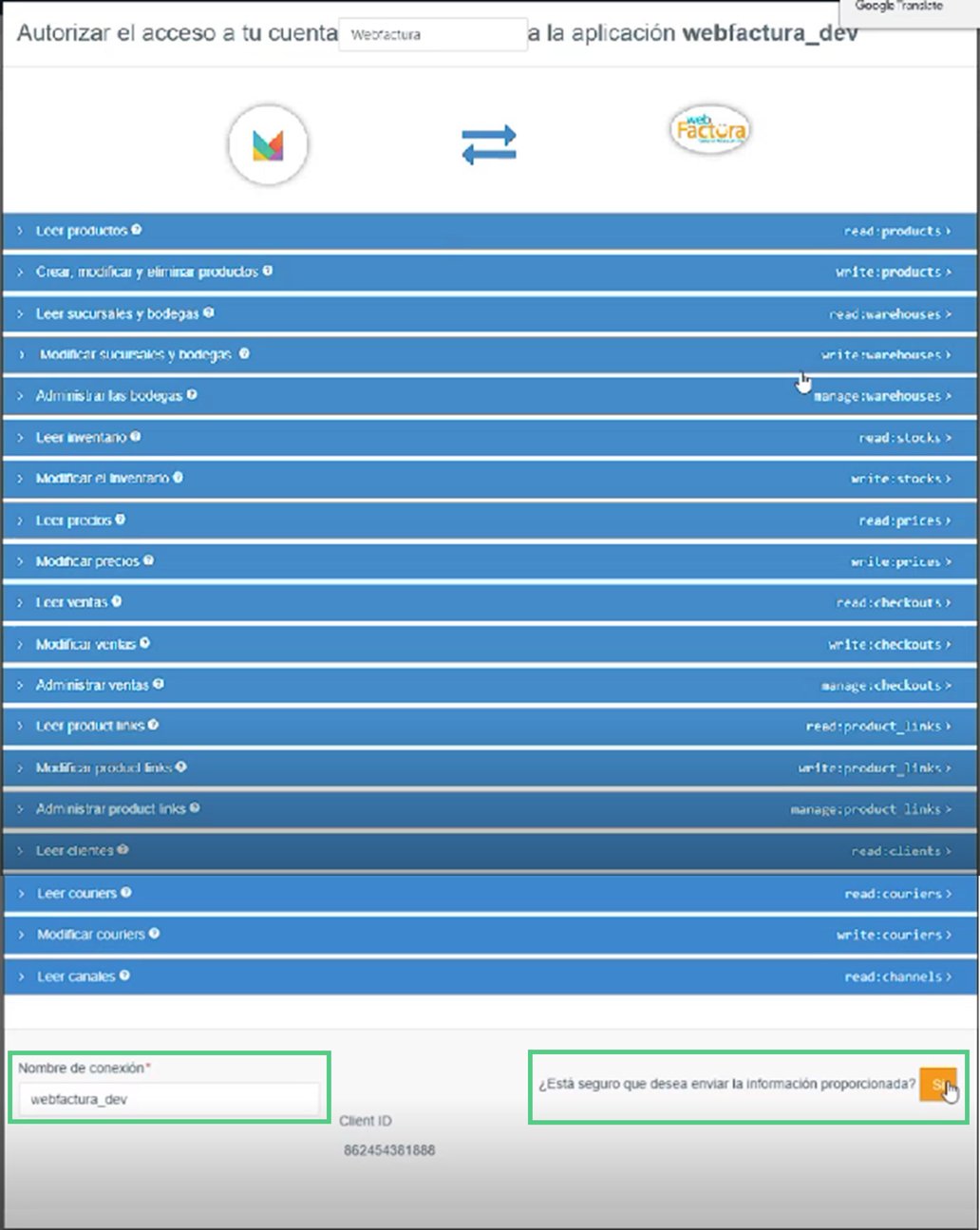Open help for Crear, modificar y eliminar productos
The image size is (980, 1230).
click(268, 271)
